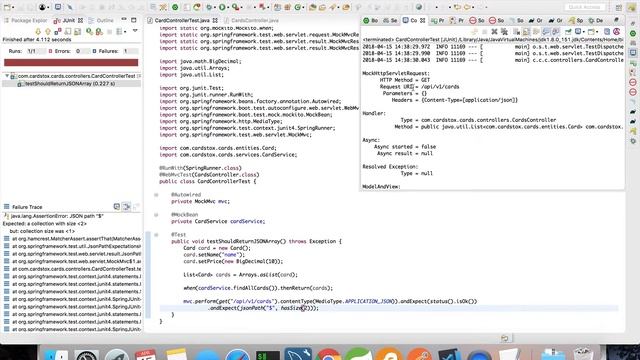The image size is (640, 360).
Task: Open perspective button in top-right toolbar
Action: [619, 8]
